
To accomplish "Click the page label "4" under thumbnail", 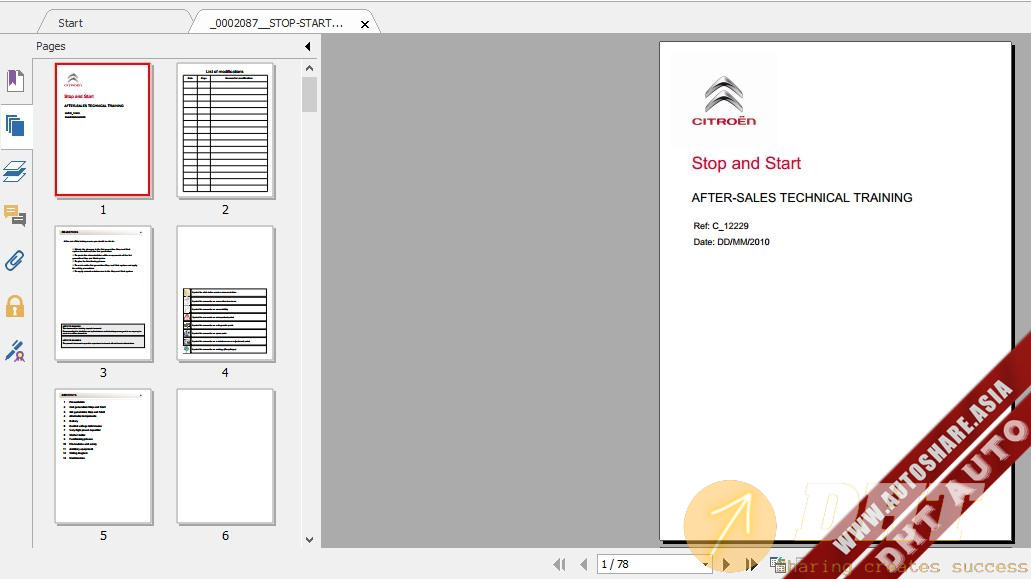I will (x=226, y=373).
